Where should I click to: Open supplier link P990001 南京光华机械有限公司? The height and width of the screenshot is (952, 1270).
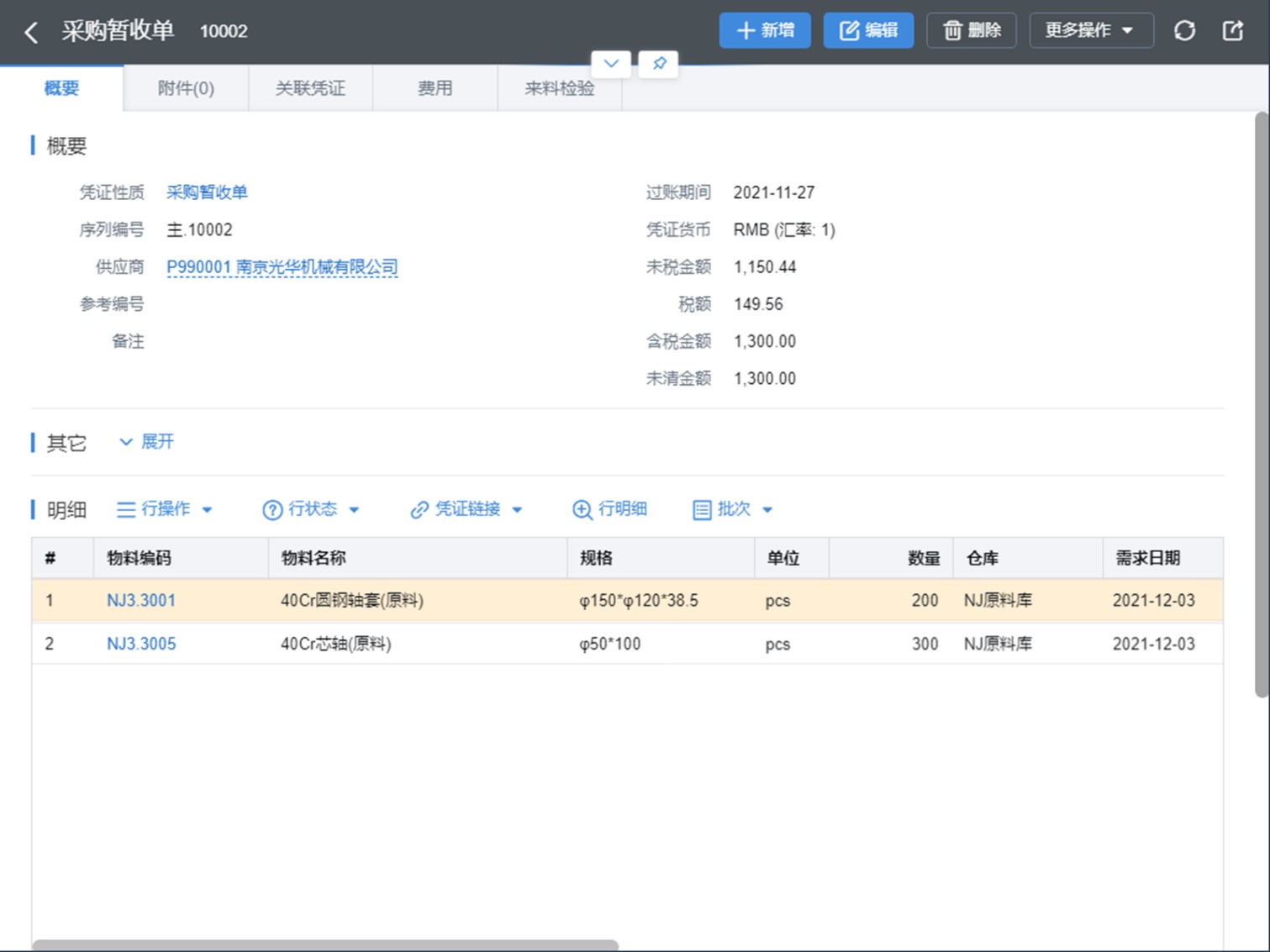pos(282,267)
